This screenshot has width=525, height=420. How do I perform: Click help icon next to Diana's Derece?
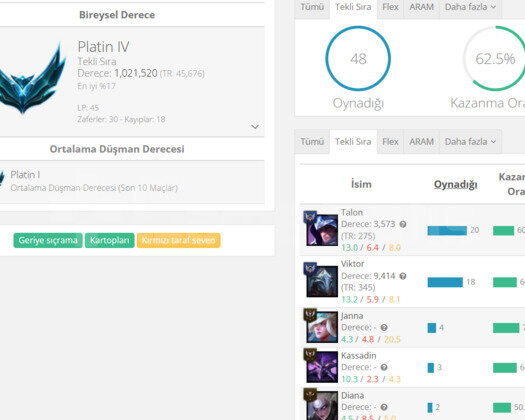[384, 407]
